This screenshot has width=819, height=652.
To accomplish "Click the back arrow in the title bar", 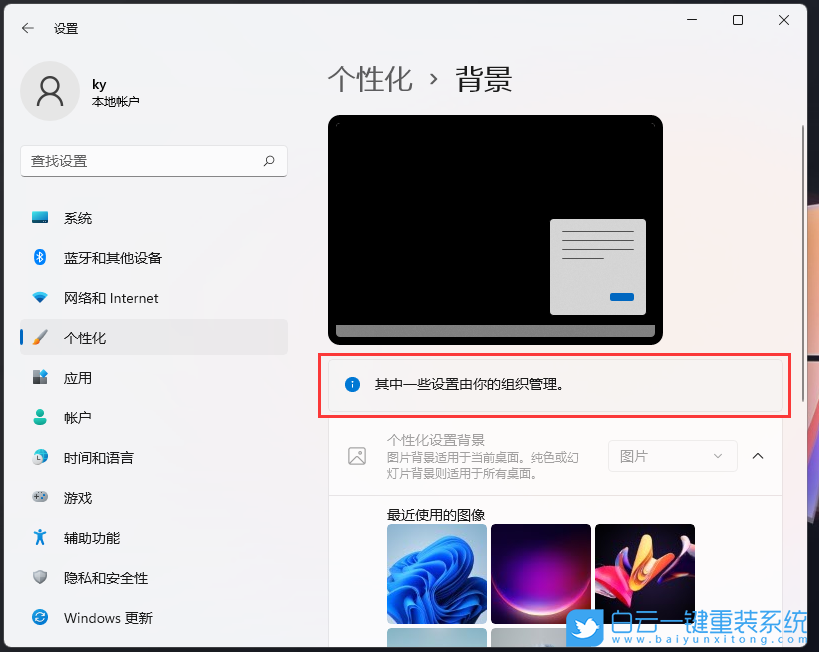I will click(x=27, y=28).
